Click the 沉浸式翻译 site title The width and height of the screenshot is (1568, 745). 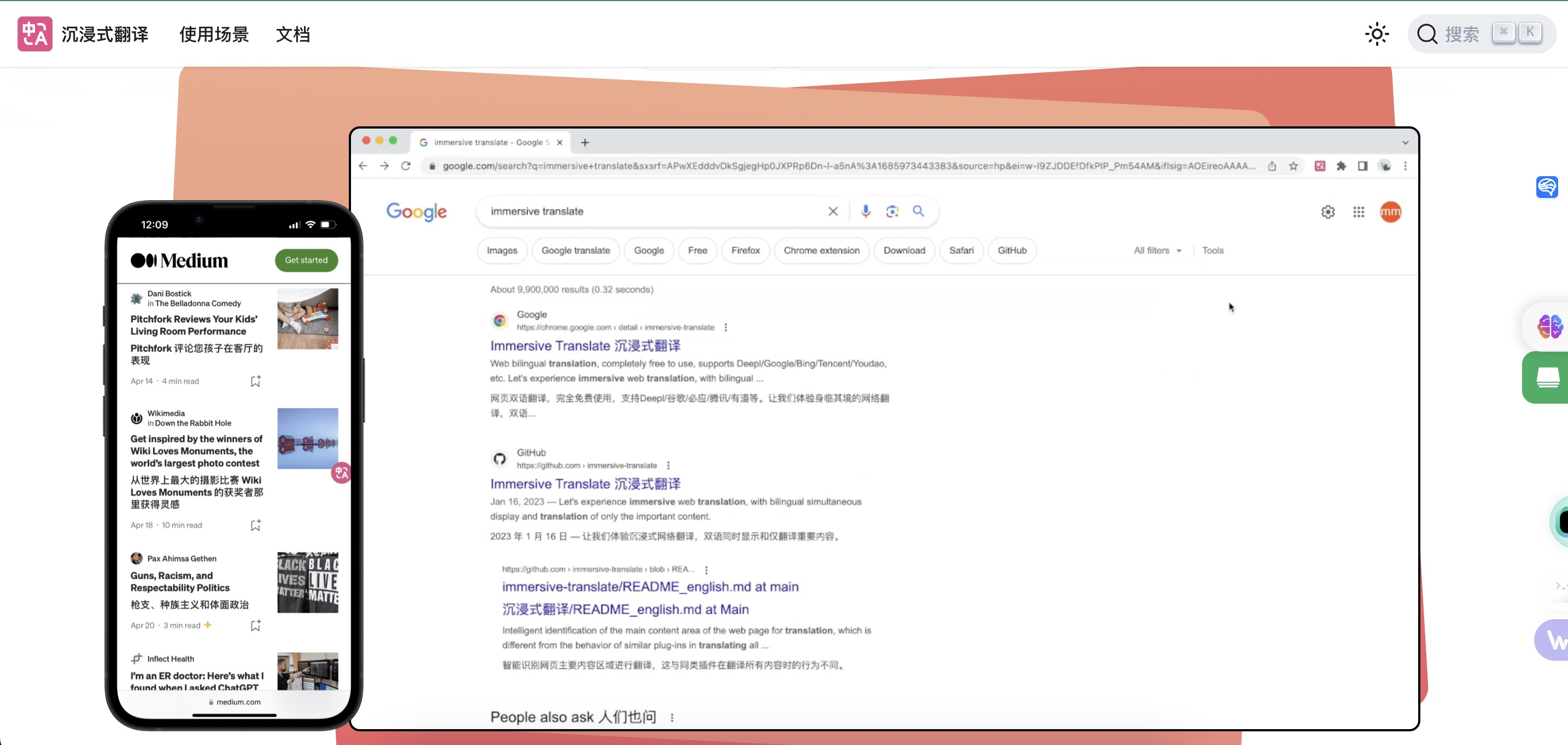click(x=104, y=34)
